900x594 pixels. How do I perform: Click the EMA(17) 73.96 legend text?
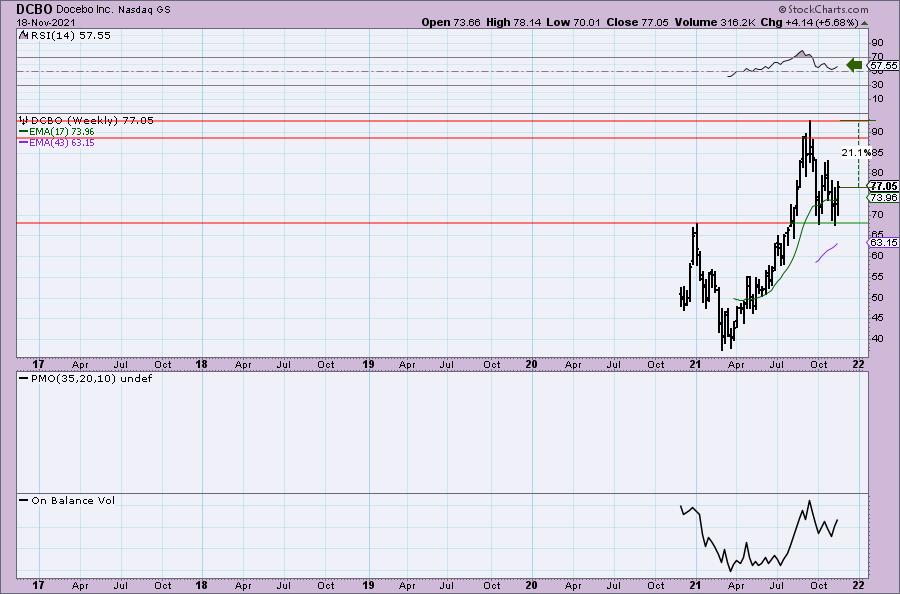(61, 131)
